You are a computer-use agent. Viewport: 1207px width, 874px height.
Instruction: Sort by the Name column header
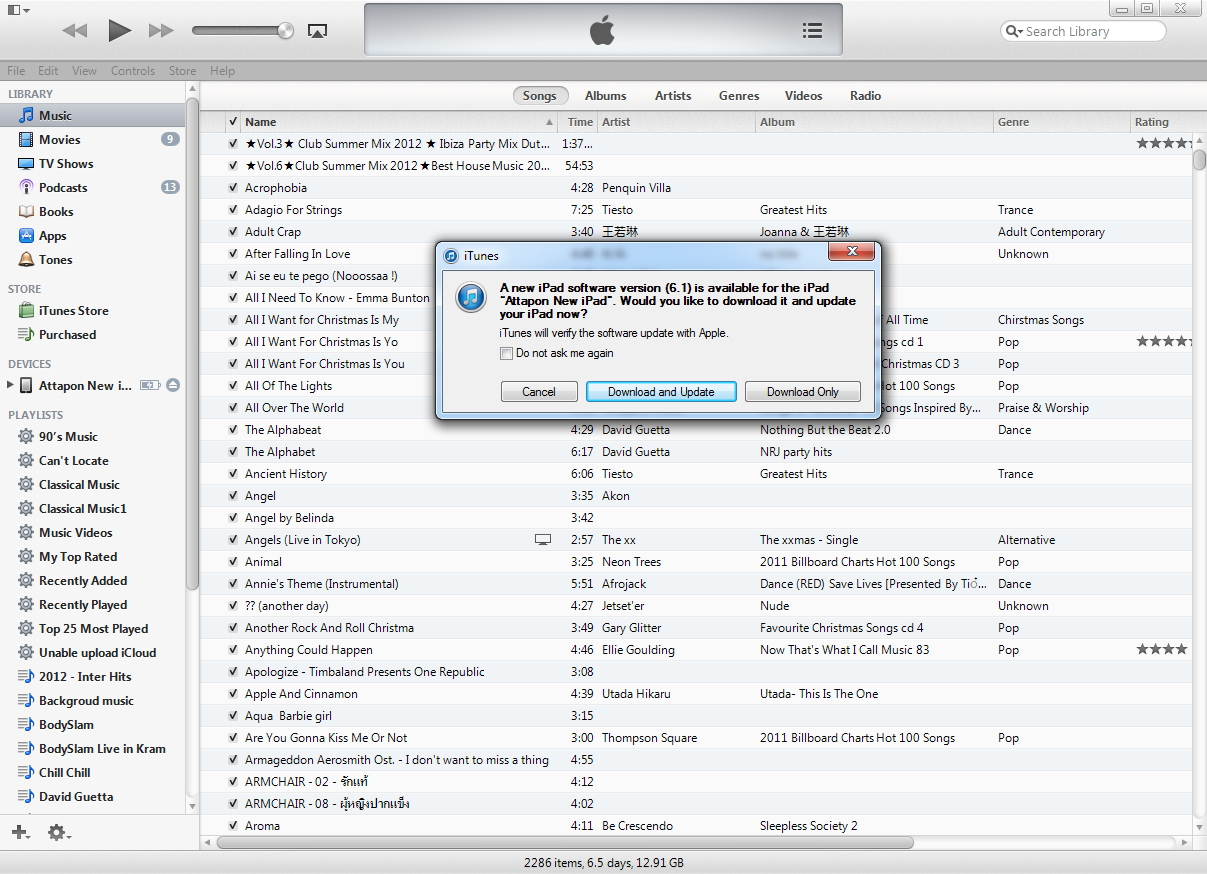(400, 122)
